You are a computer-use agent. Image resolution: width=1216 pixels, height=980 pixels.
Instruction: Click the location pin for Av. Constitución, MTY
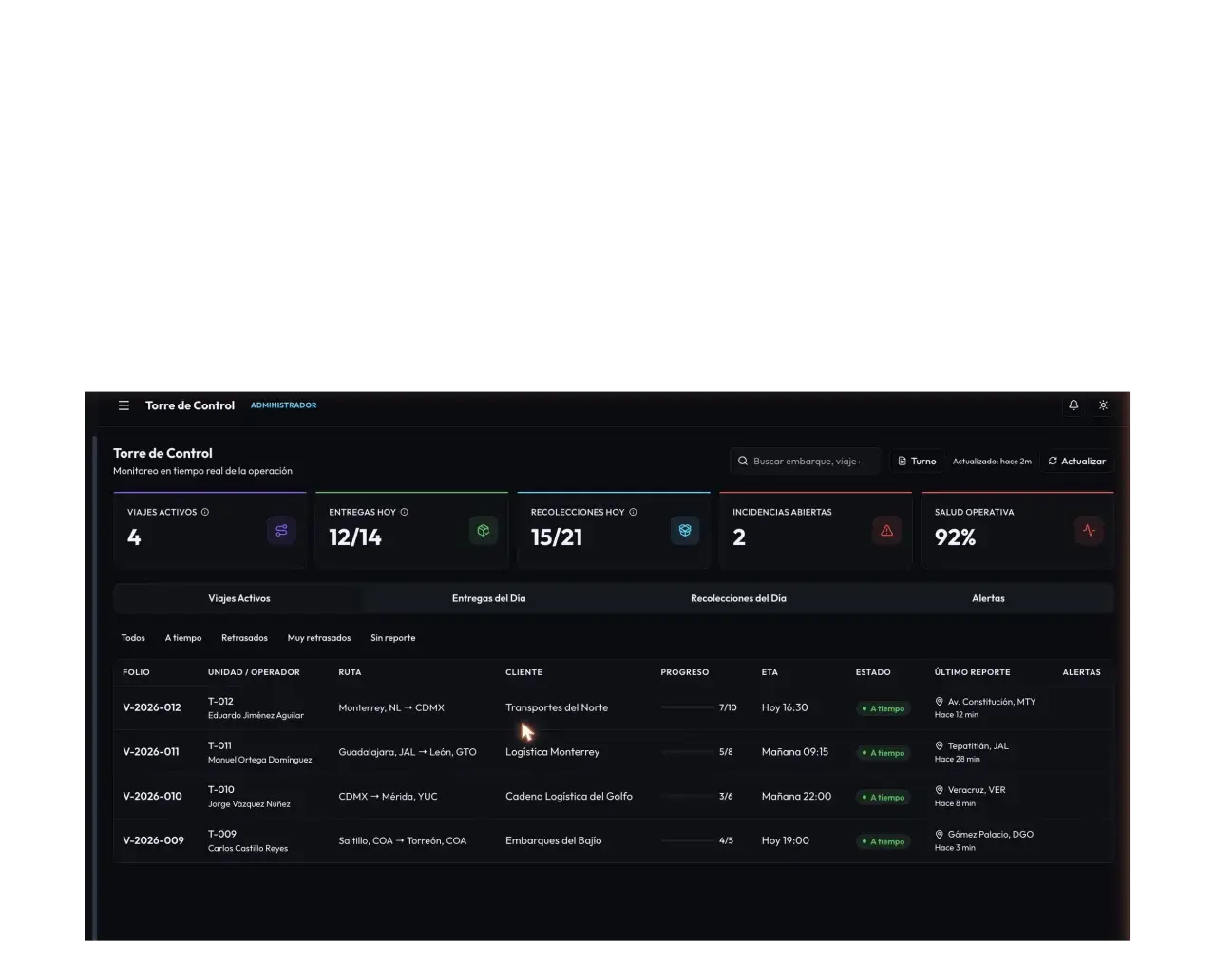click(940, 702)
